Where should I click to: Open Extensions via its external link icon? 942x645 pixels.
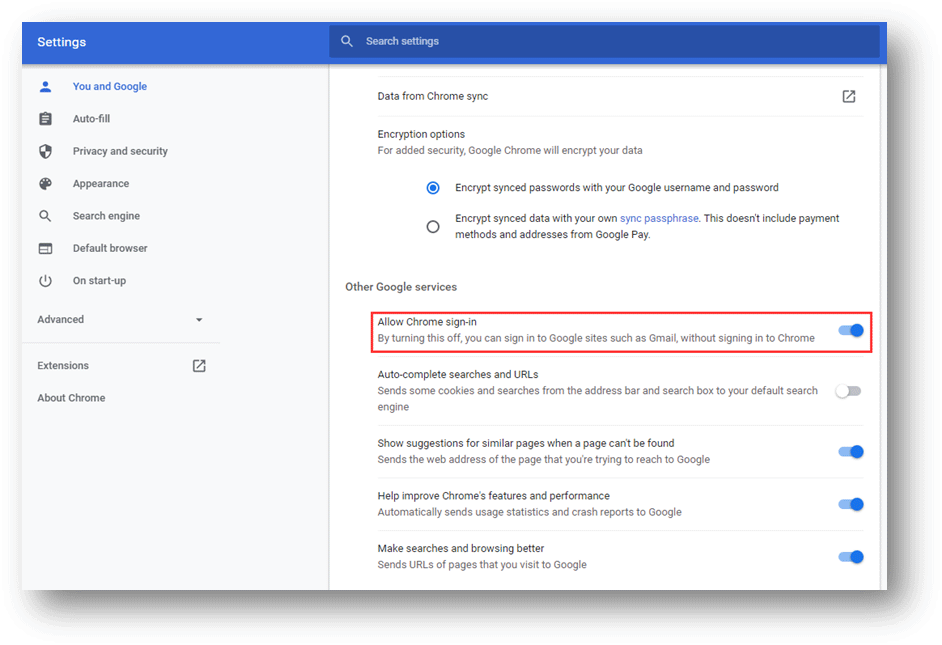click(x=199, y=365)
